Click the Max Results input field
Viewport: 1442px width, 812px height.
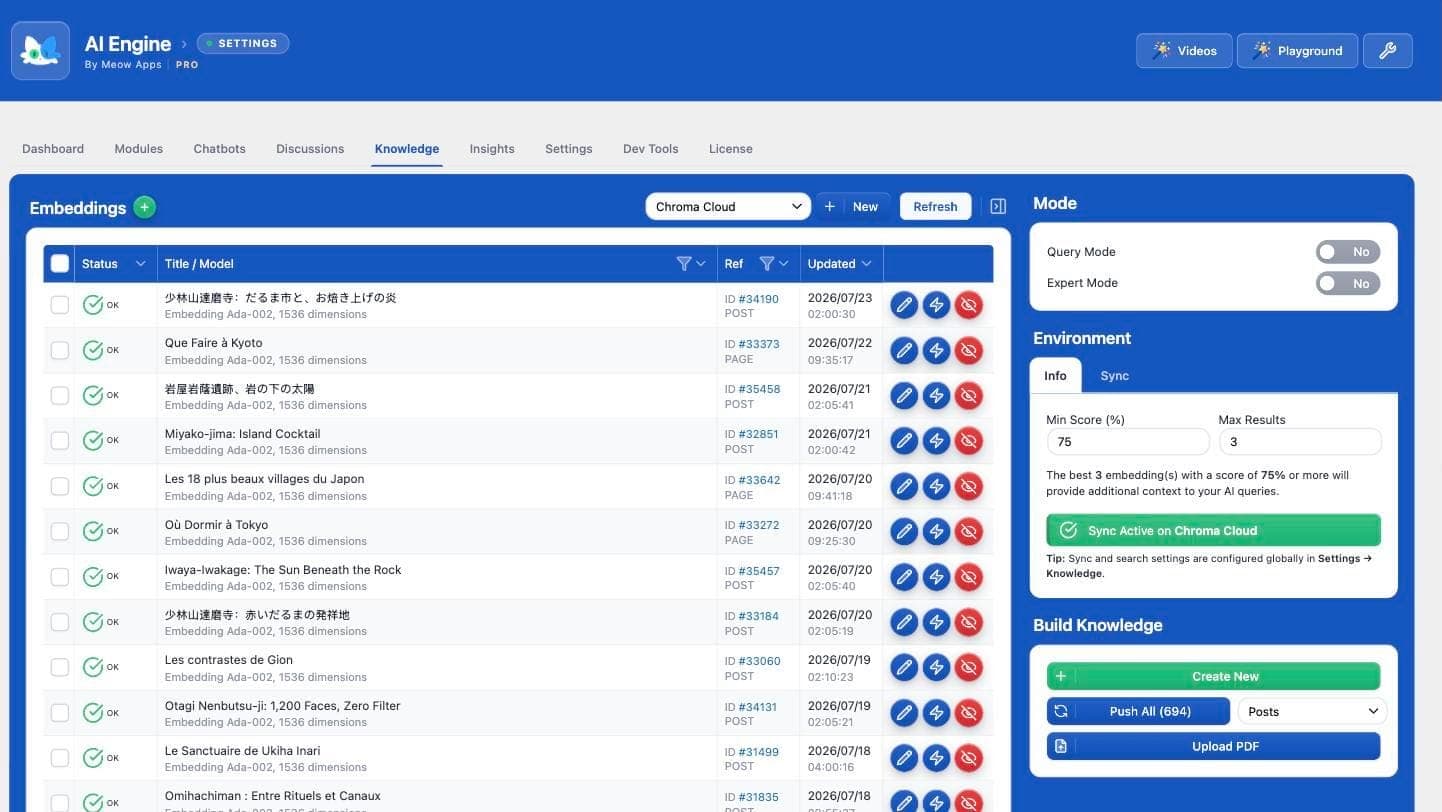tap(1300, 441)
